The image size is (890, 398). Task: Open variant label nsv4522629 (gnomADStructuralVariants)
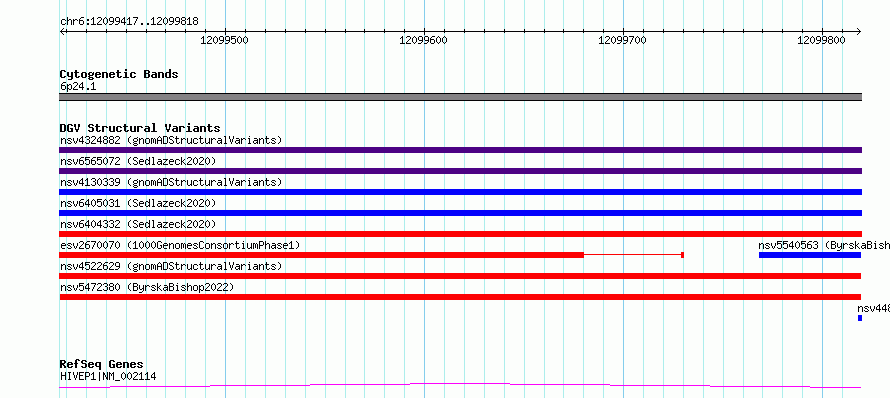tap(171, 266)
